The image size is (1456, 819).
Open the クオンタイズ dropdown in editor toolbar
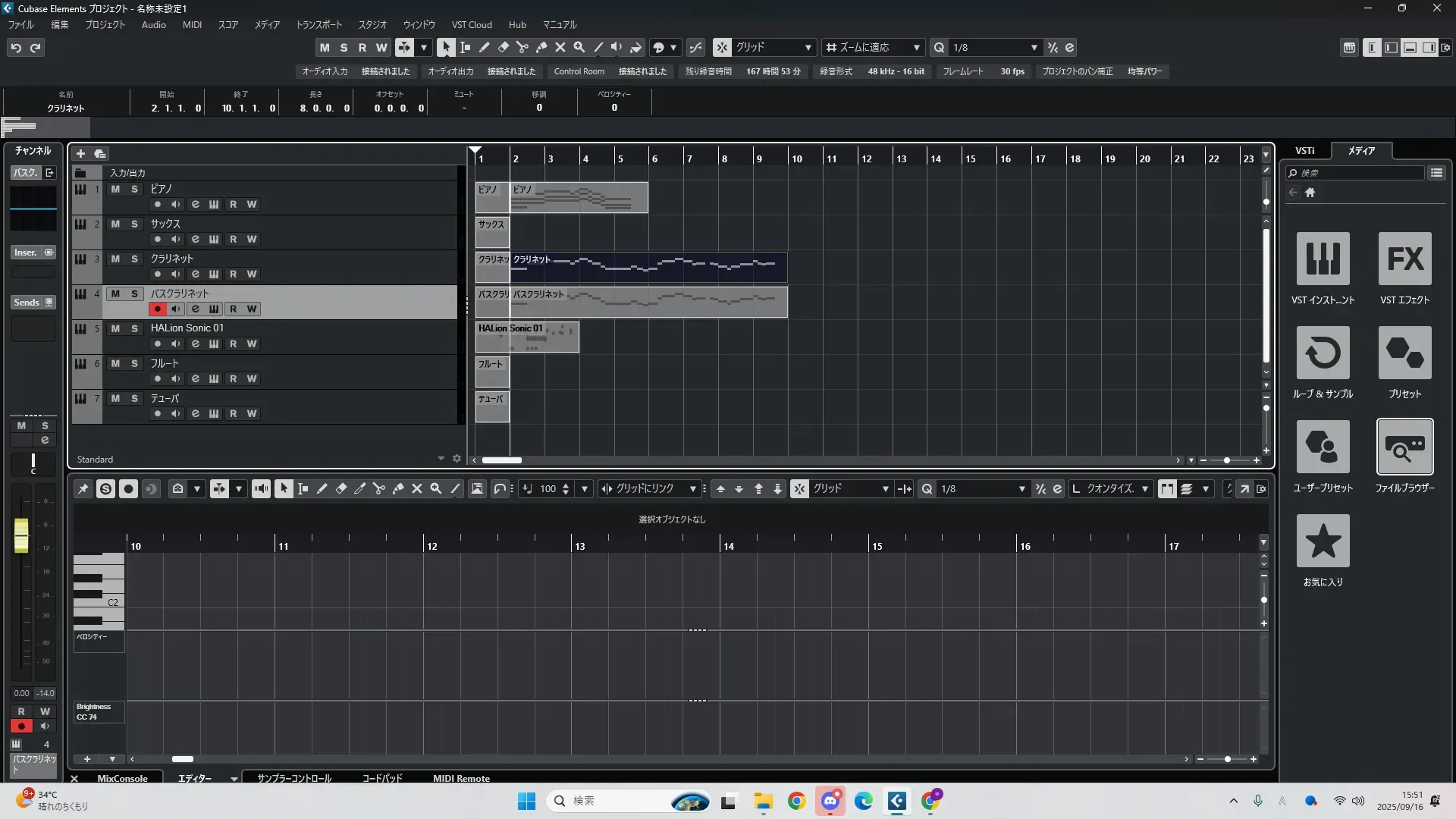[x=1112, y=489]
